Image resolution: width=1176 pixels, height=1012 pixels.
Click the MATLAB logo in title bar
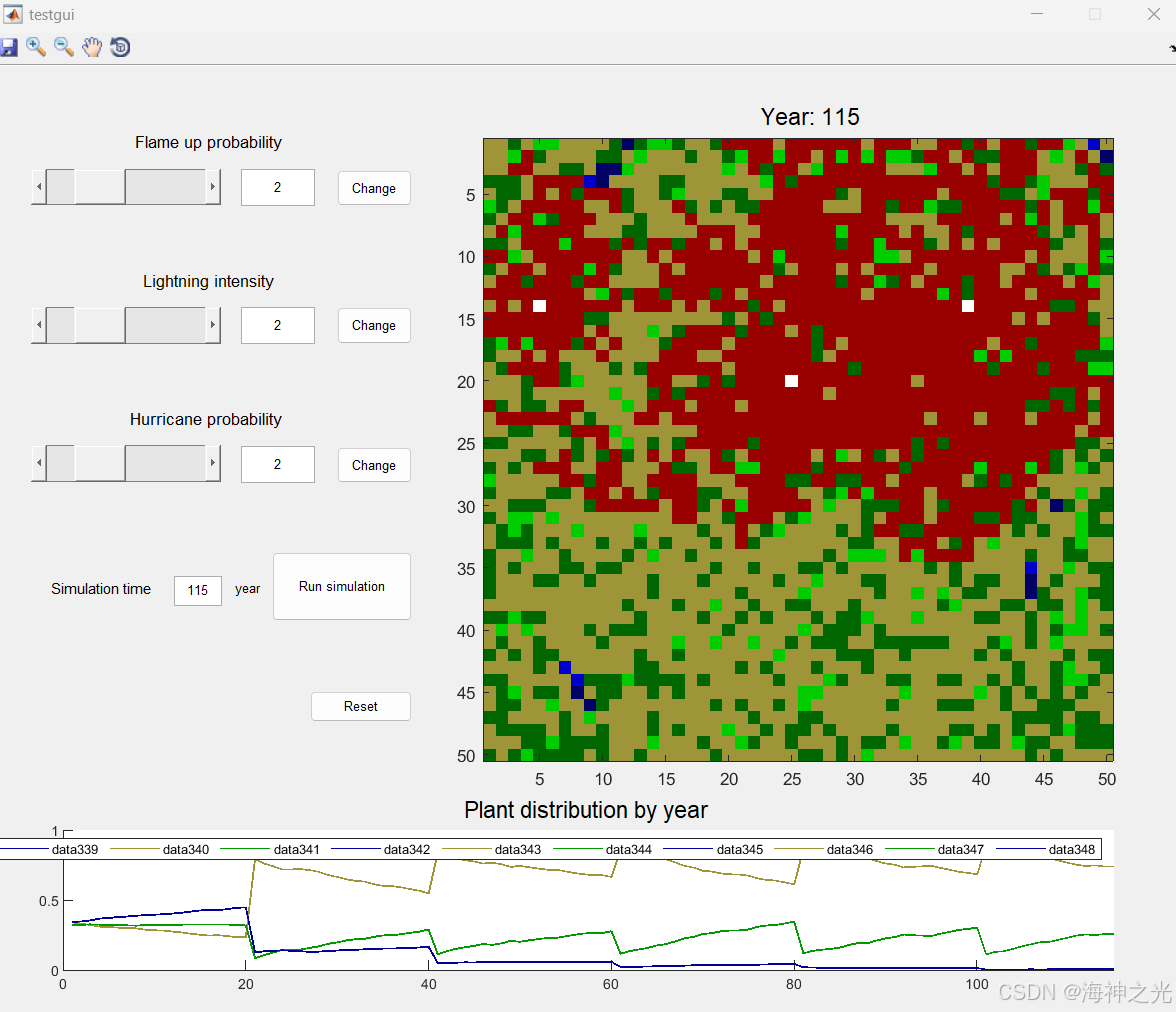(13, 14)
